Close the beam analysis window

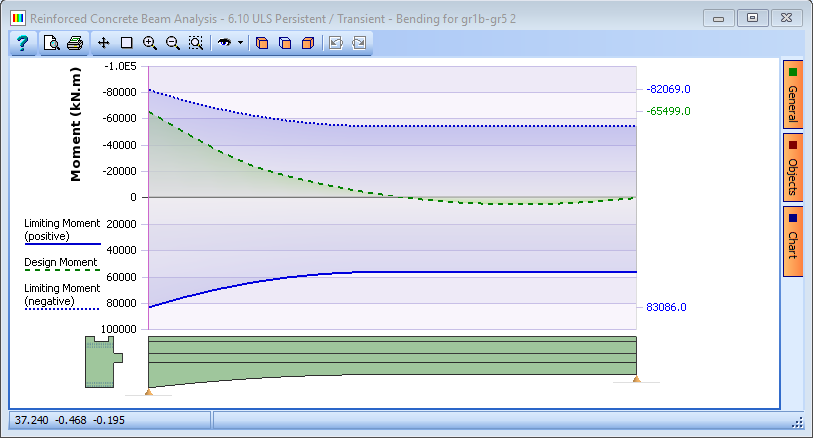(787, 18)
